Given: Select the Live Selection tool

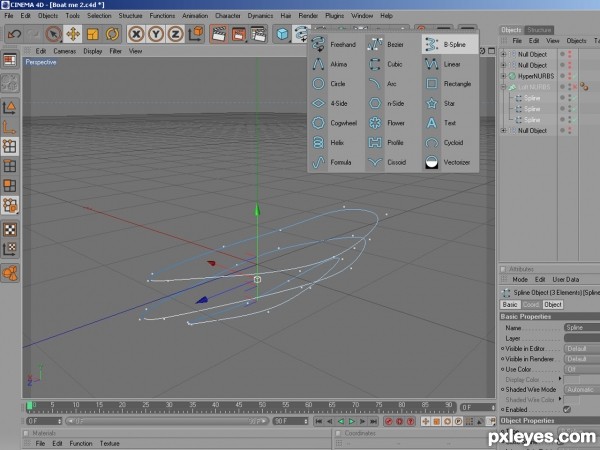Looking at the screenshot, I should pos(53,34).
